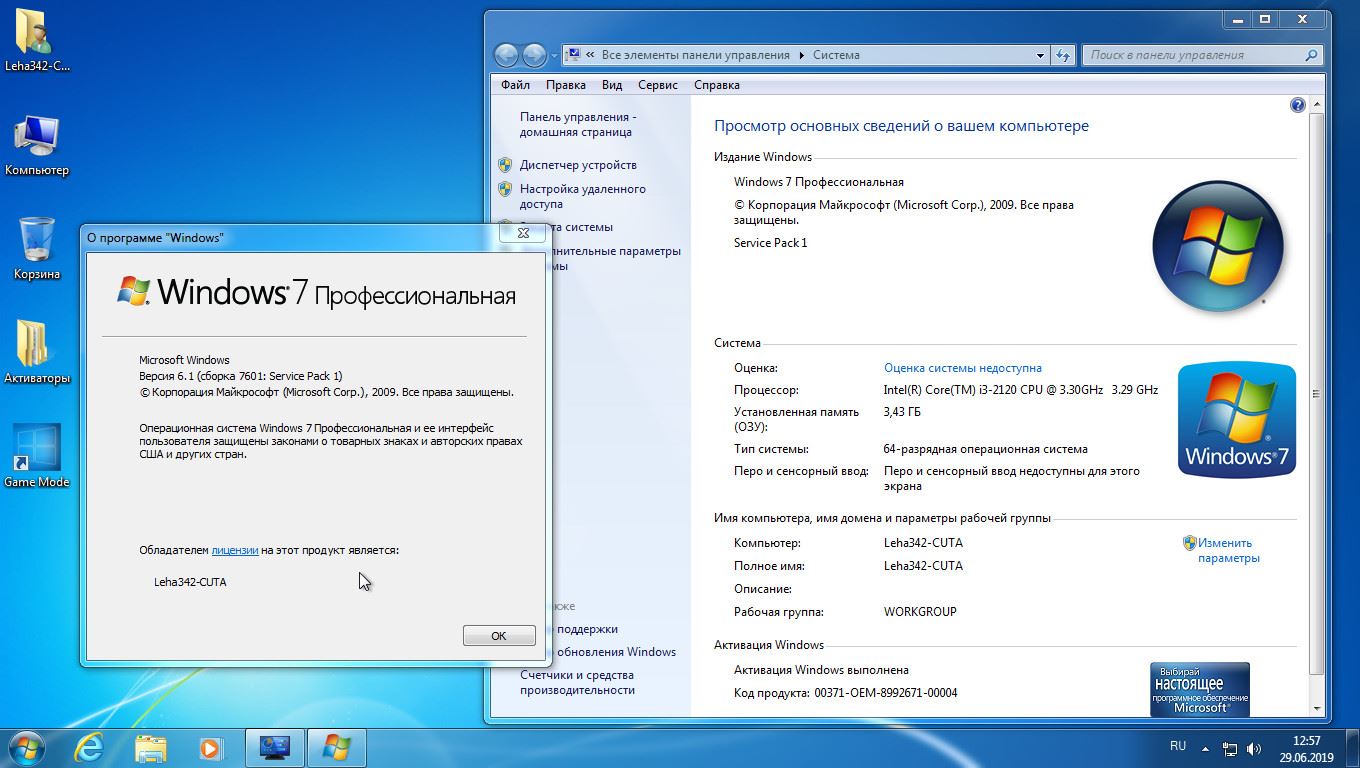Open the Leha342 user folder desktop icon

click(37, 35)
